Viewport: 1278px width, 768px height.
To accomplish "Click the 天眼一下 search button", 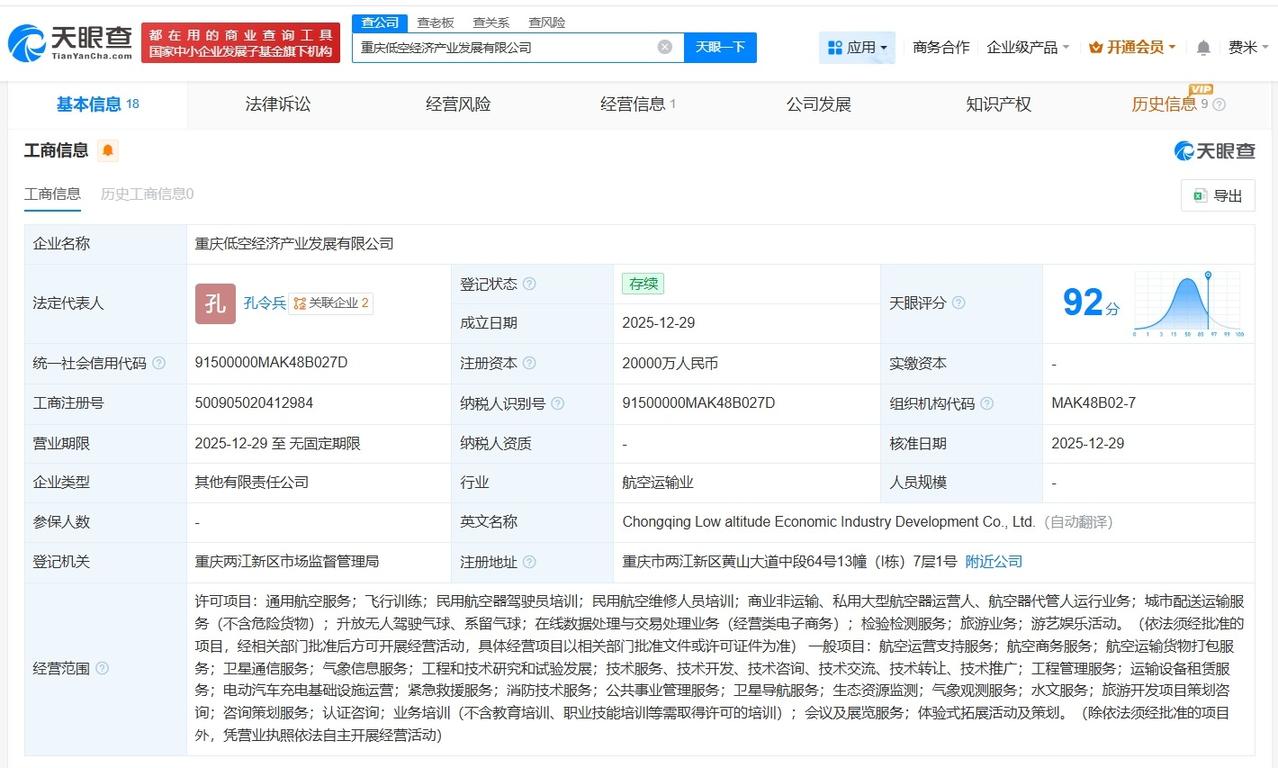I will point(722,47).
